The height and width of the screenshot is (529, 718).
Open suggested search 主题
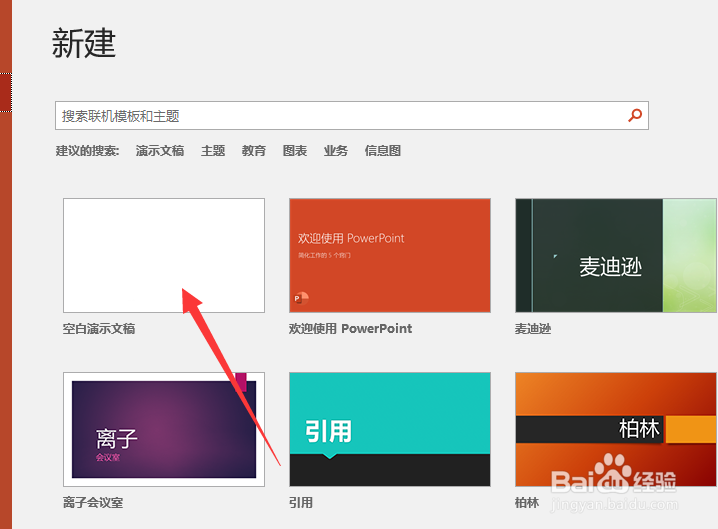tap(213, 151)
